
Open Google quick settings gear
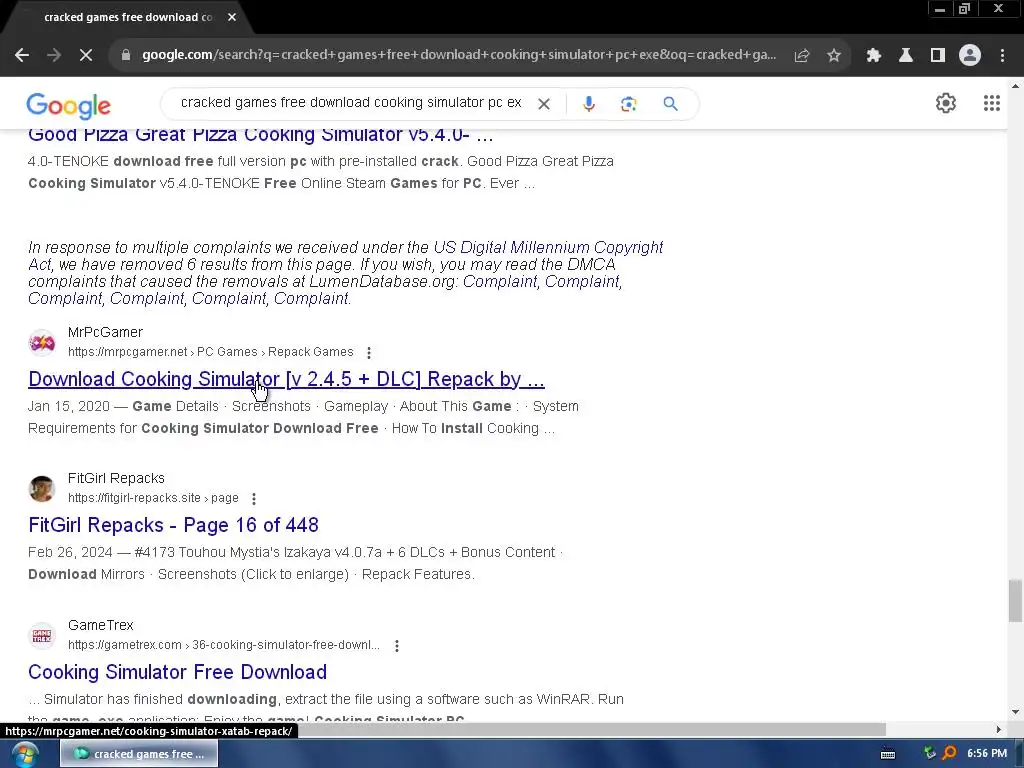[946, 103]
